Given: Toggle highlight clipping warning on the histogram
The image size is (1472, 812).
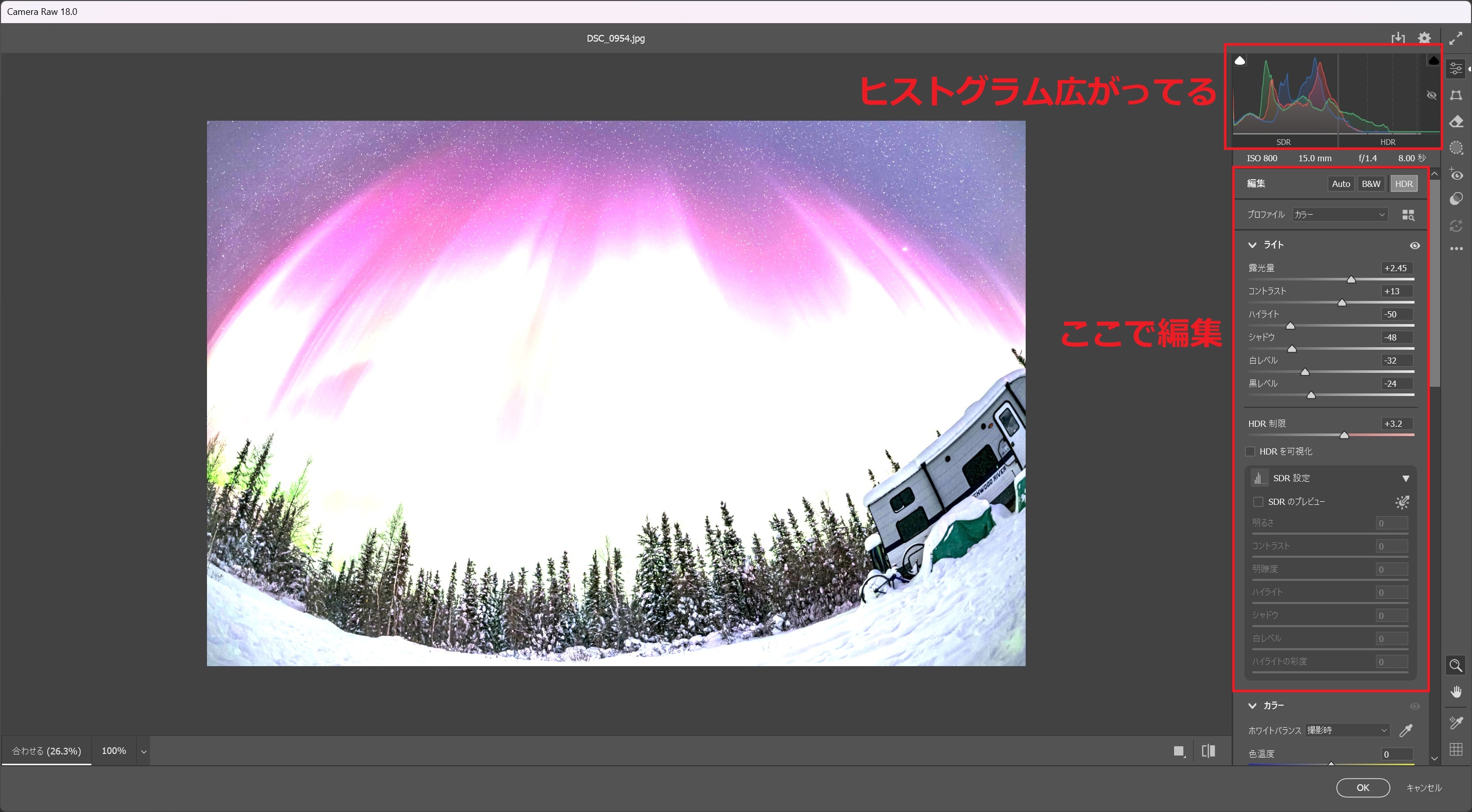Looking at the screenshot, I should 1433,60.
